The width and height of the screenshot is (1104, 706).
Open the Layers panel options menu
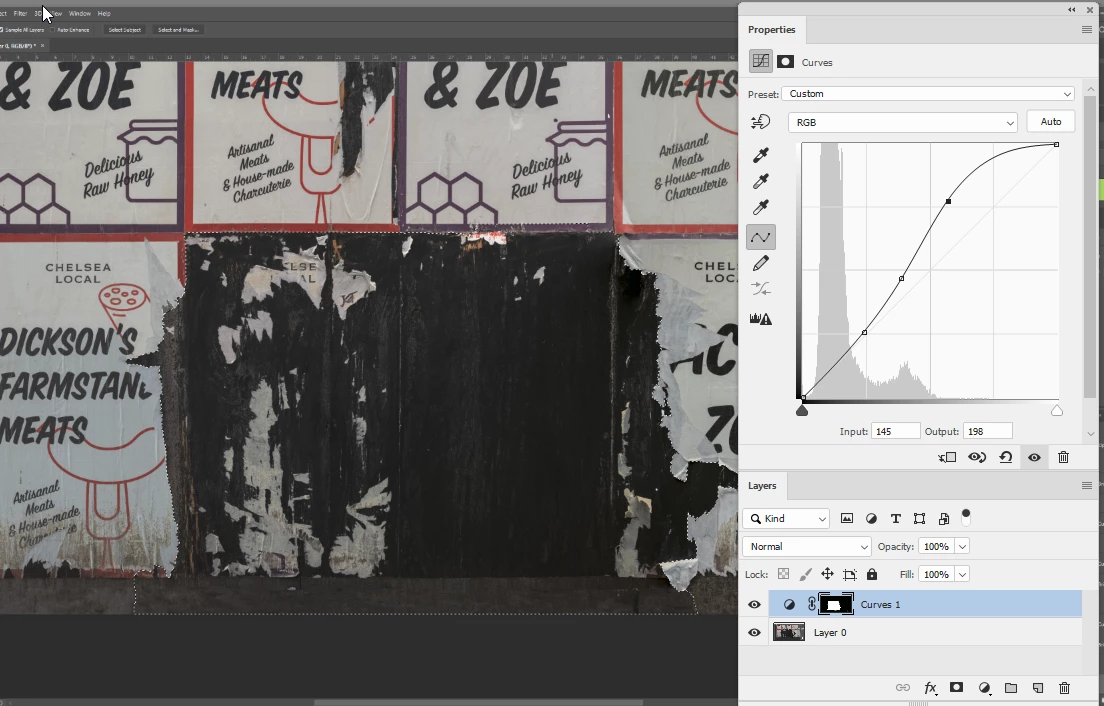[1086, 486]
